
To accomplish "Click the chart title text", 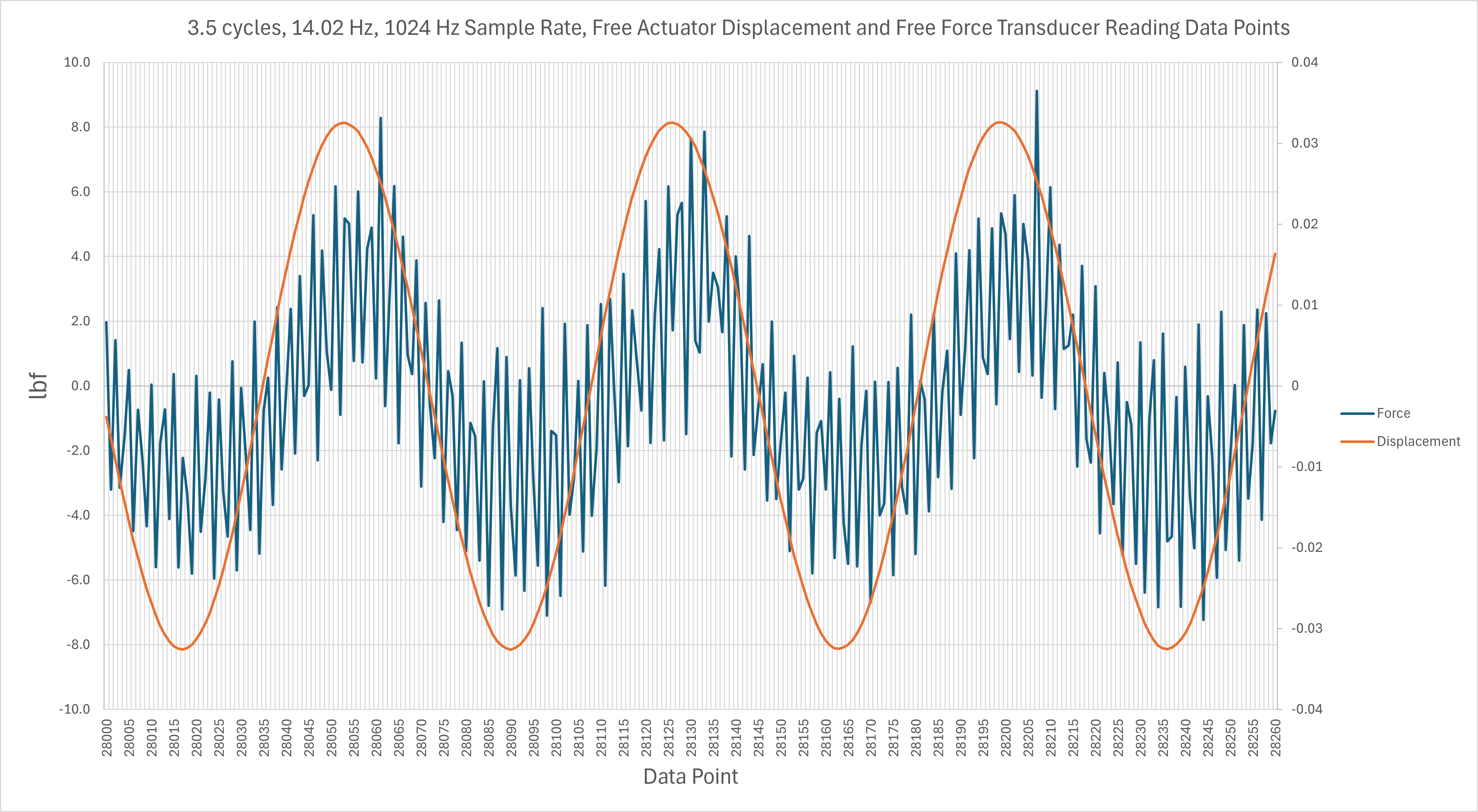I will [738, 28].
